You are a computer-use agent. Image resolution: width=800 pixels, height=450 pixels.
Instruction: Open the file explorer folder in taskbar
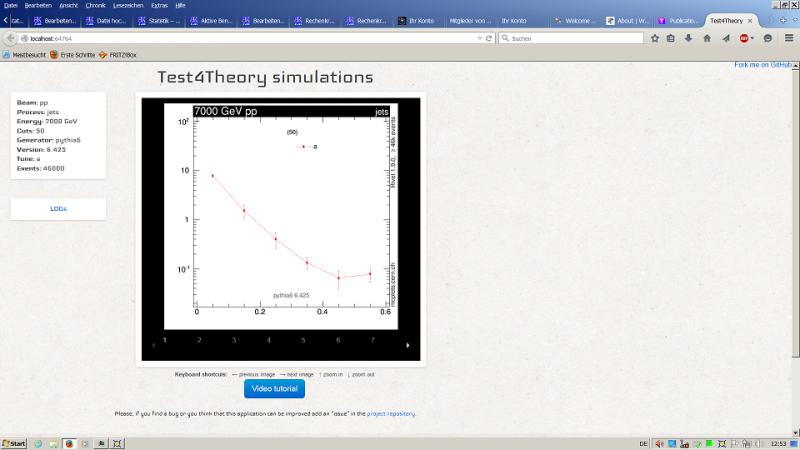point(54,444)
